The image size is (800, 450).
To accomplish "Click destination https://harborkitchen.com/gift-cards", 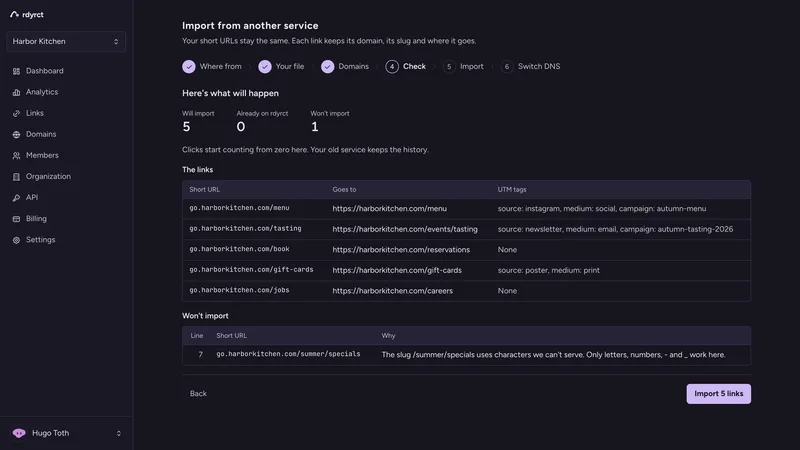I will click(397, 270).
